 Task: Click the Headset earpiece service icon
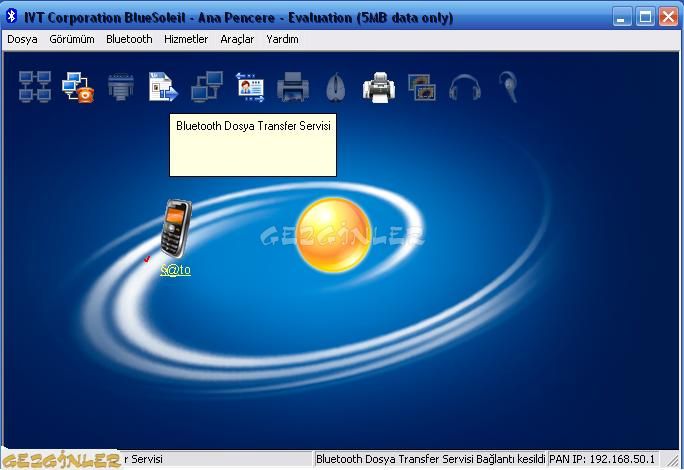pos(508,87)
